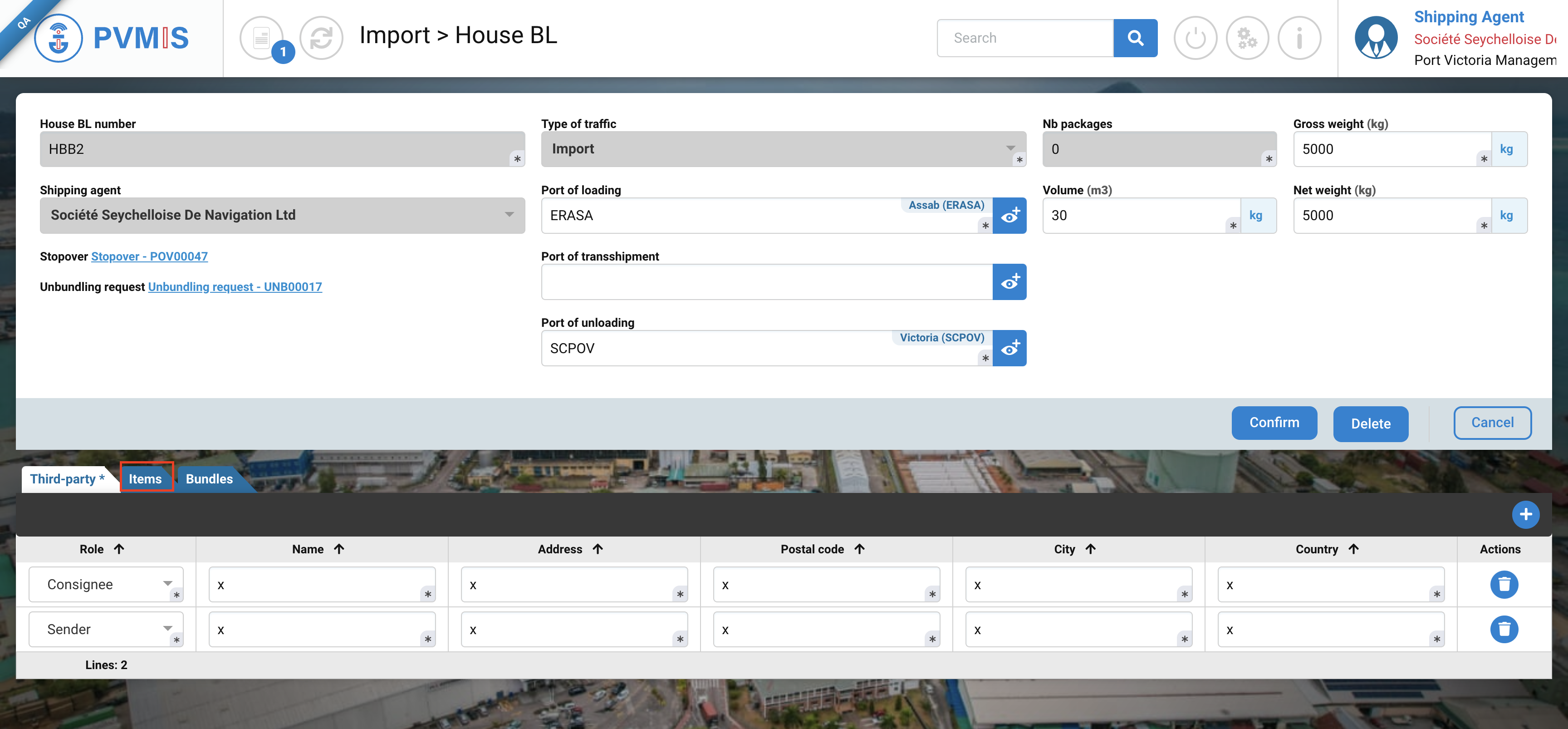The image size is (1568, 729).
Task: Switch to the Items tab
Action: click(146, 479)
